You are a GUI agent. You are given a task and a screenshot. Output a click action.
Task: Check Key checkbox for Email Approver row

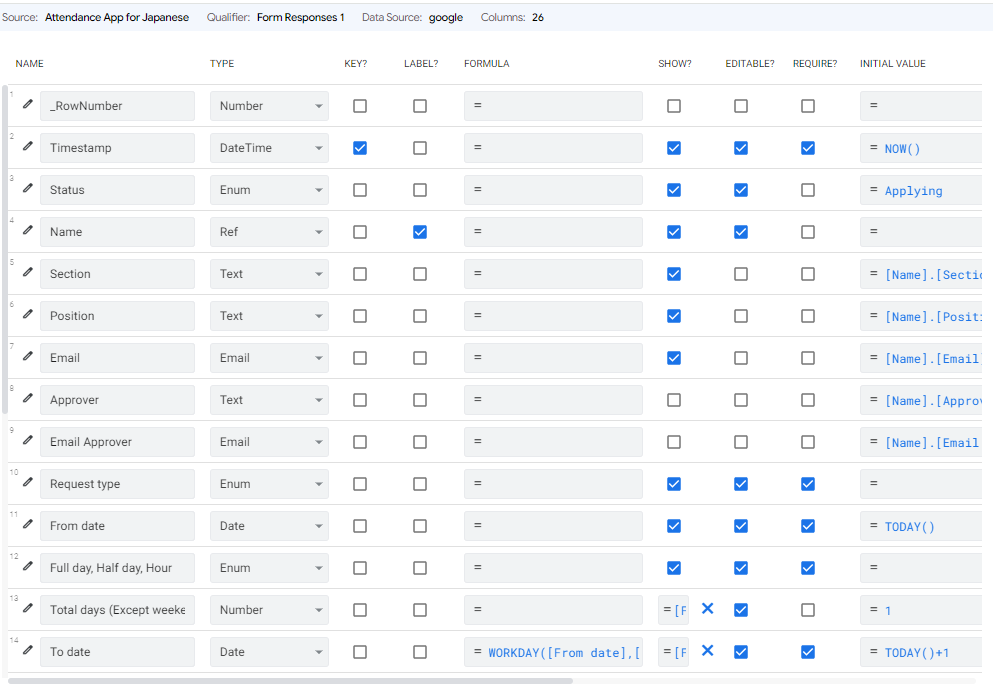(x=360, y=442)
